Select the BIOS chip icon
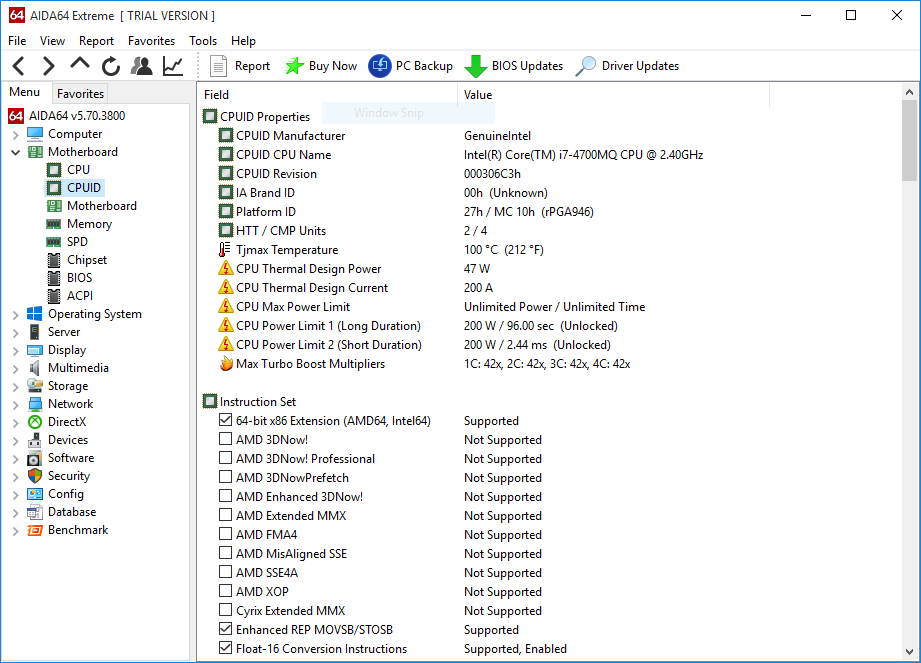The height and width of the screenshot is (663, 921). click(x=54, y=278)
